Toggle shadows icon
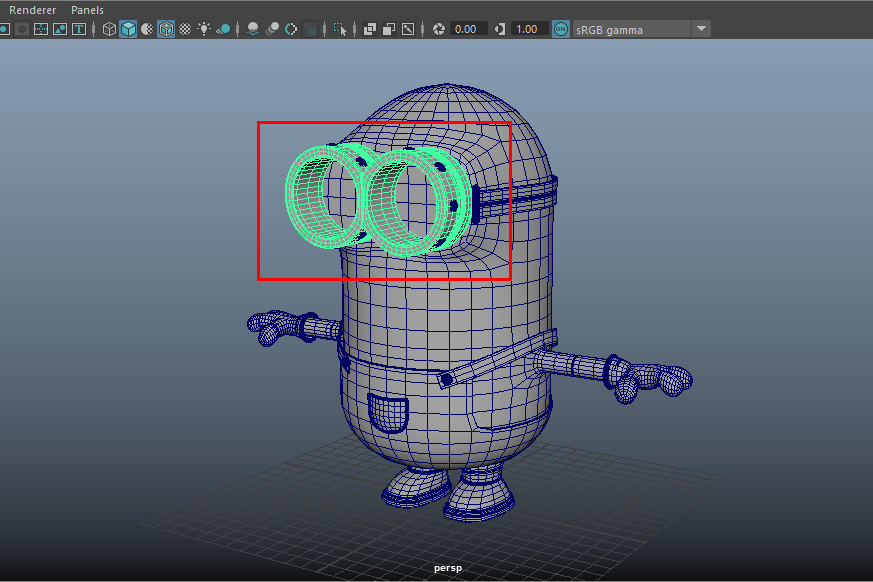Viewport: 873px width, 582px height. tap(223, 29)
